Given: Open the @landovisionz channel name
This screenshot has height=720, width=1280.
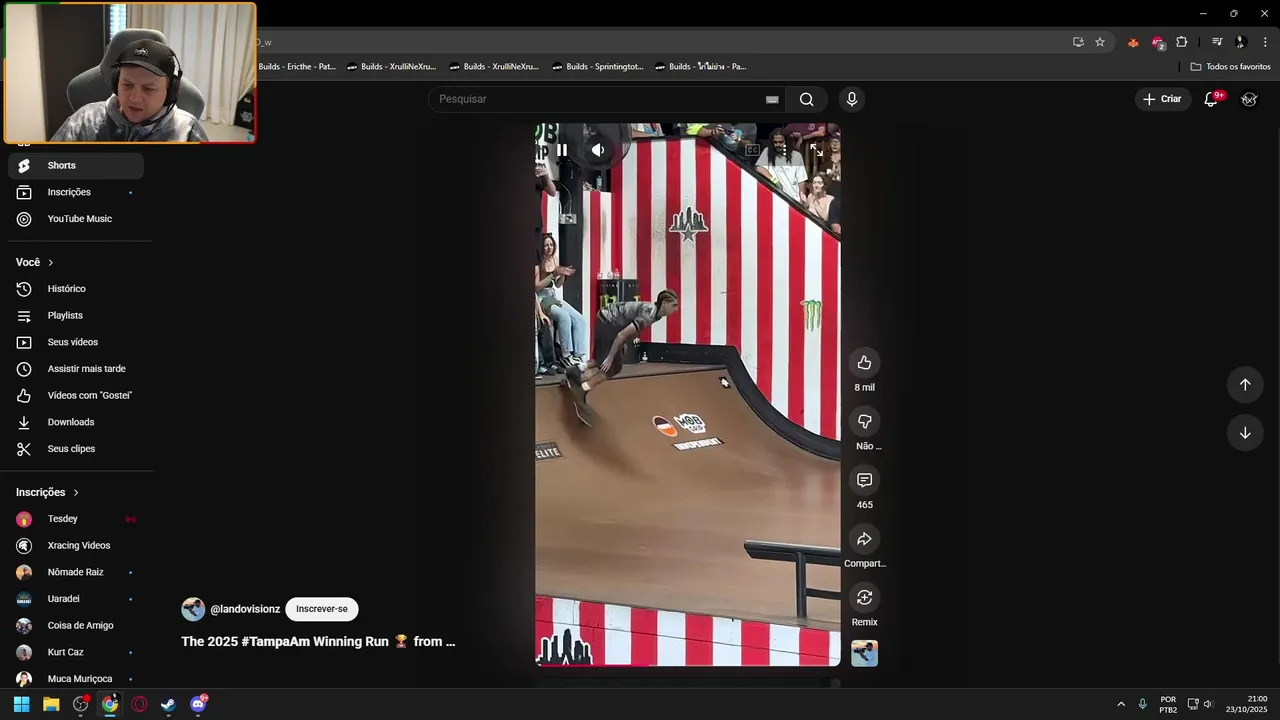Looking at the screenshot, I should pos(245,609).
